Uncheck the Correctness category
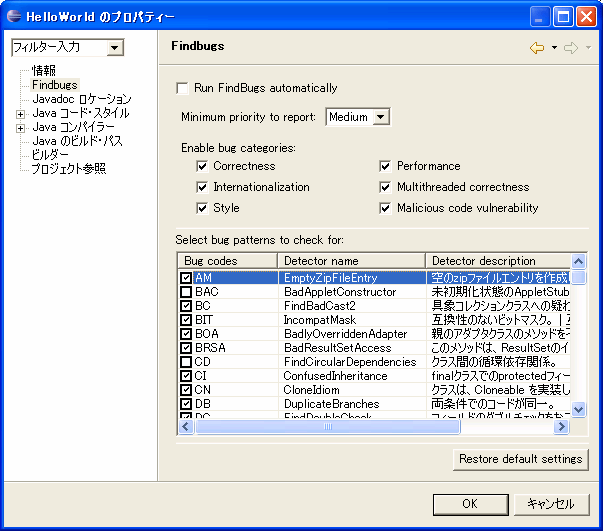The width and height of the screenshot is (603, 531). tap(202, 166)
